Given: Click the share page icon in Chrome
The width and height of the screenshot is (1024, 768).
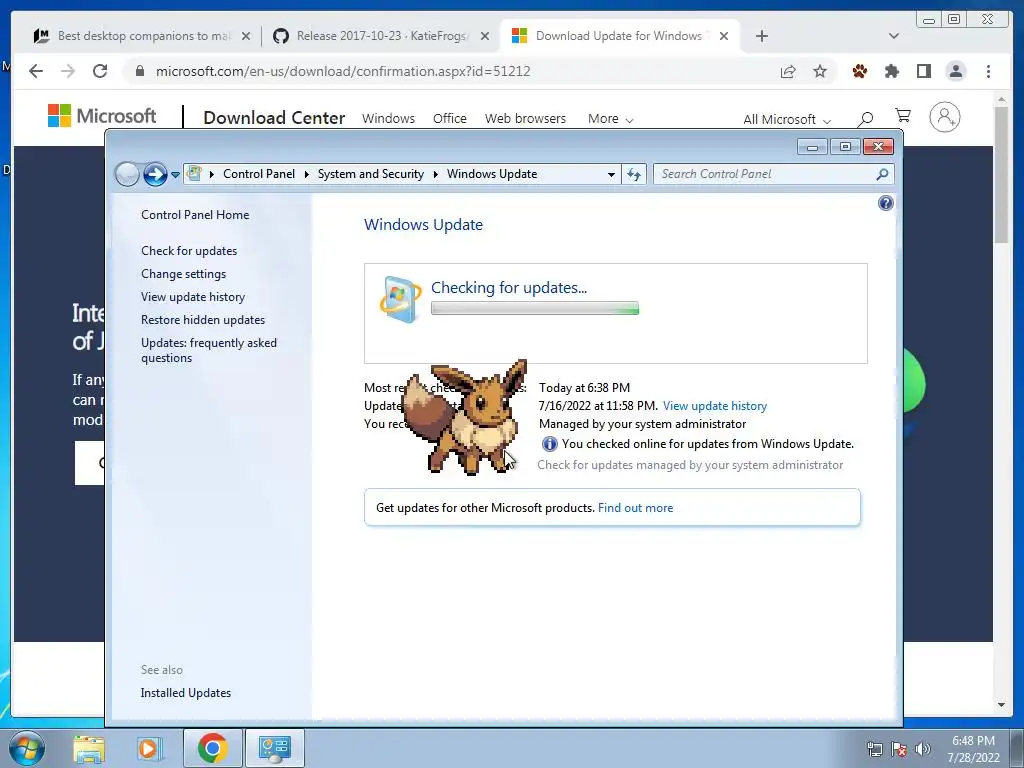Looking at the screenshot, I should coord(788,71).
